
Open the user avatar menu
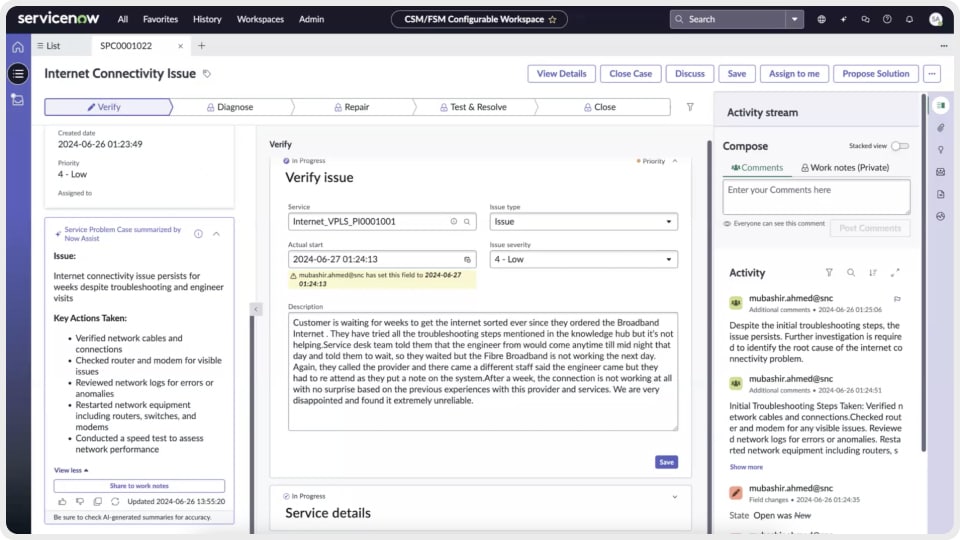click(936, 19)
